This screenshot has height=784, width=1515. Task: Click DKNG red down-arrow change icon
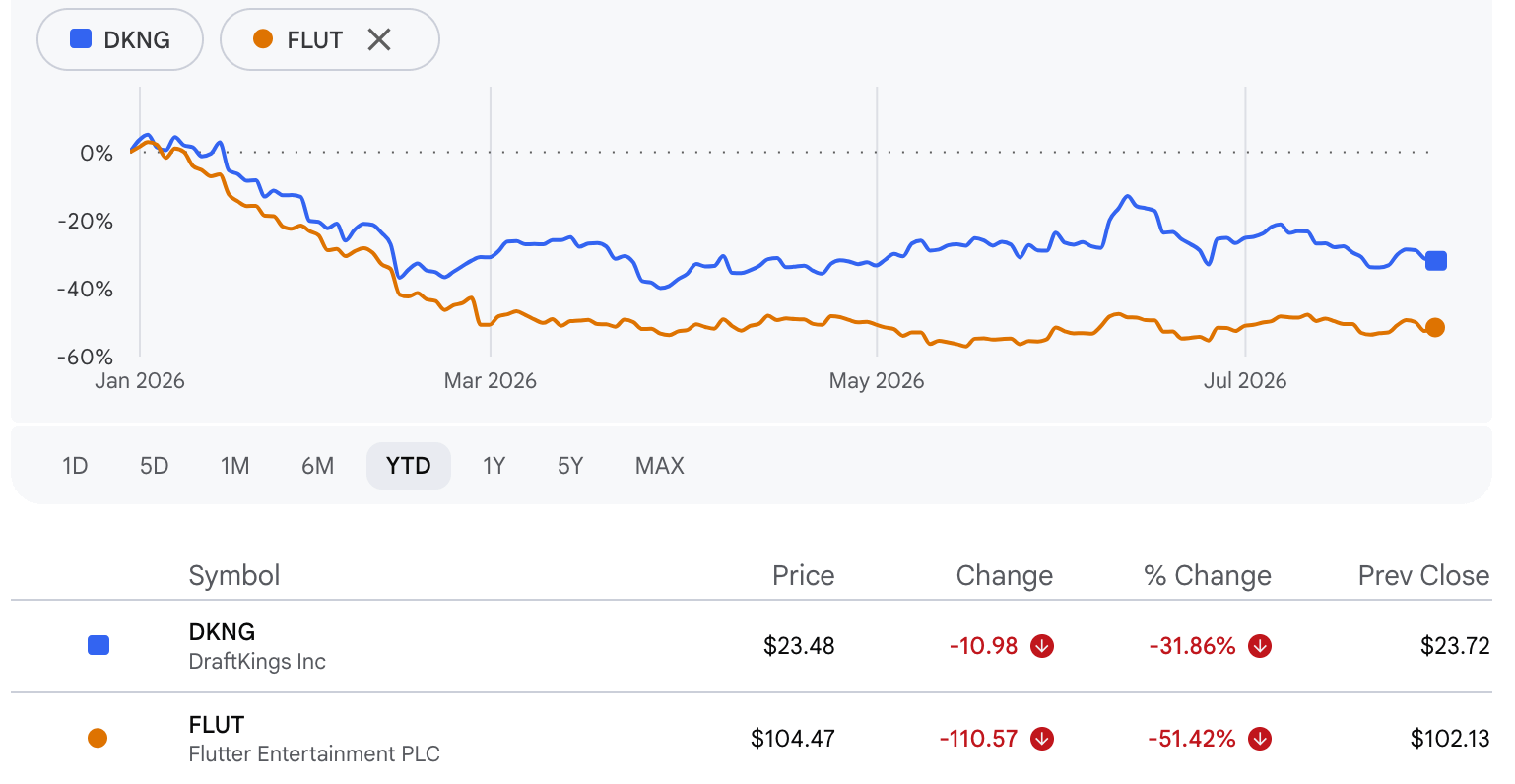pos(1042,646)
